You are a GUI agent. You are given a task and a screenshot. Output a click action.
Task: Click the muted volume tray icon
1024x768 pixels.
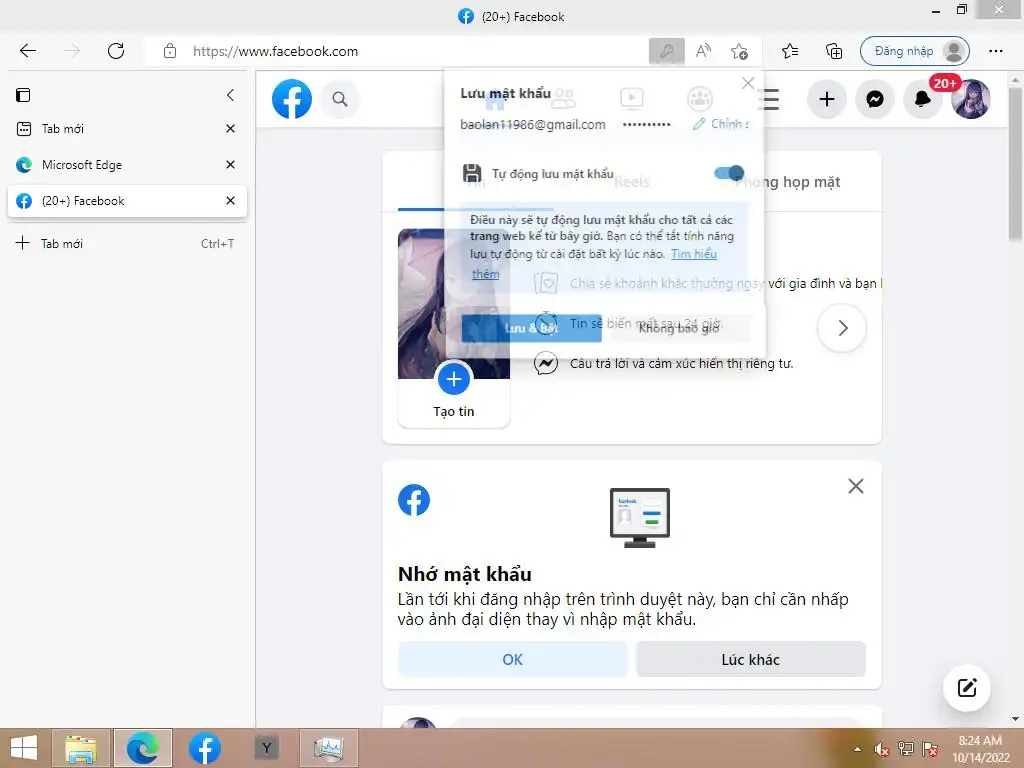(882, 748)
